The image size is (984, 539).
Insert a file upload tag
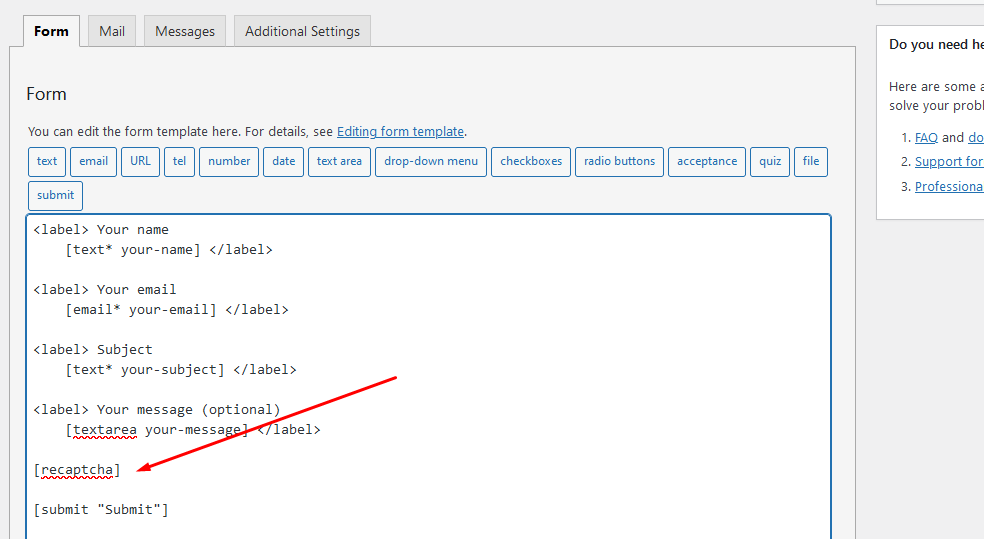coord(811,162)
